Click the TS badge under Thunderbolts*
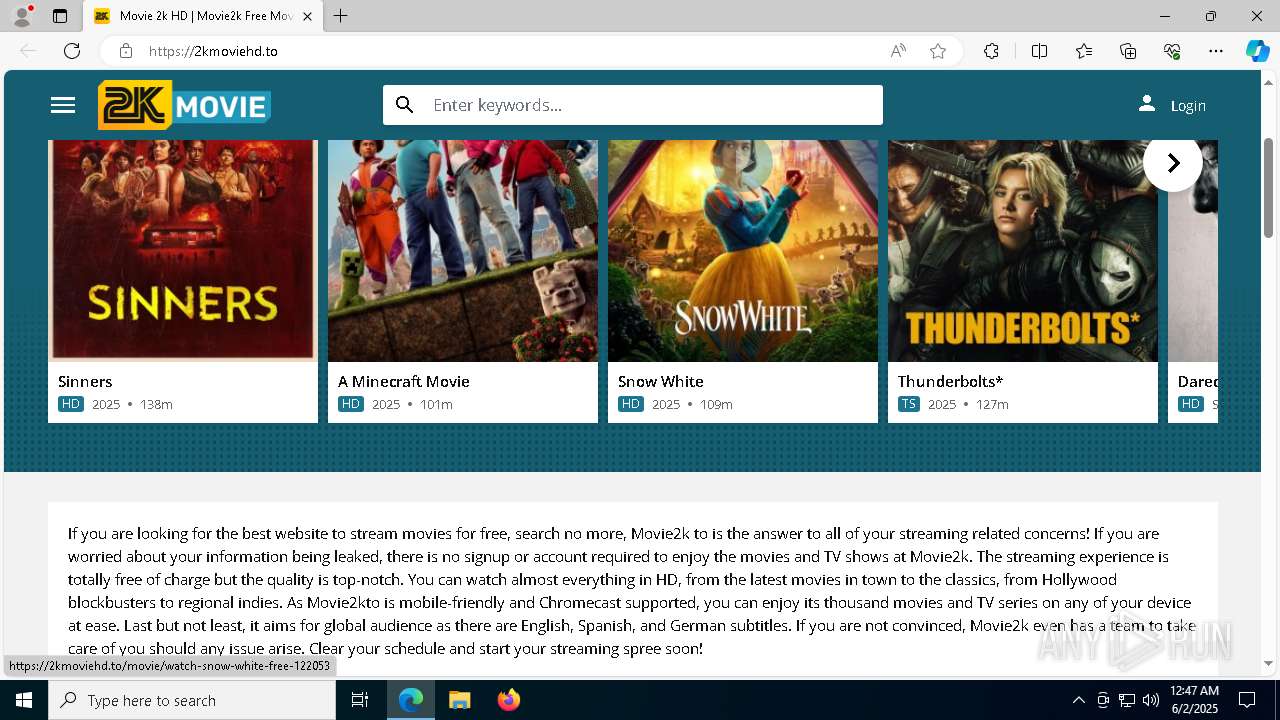This screenshot has height=720, width=1280. coord(908,404)
